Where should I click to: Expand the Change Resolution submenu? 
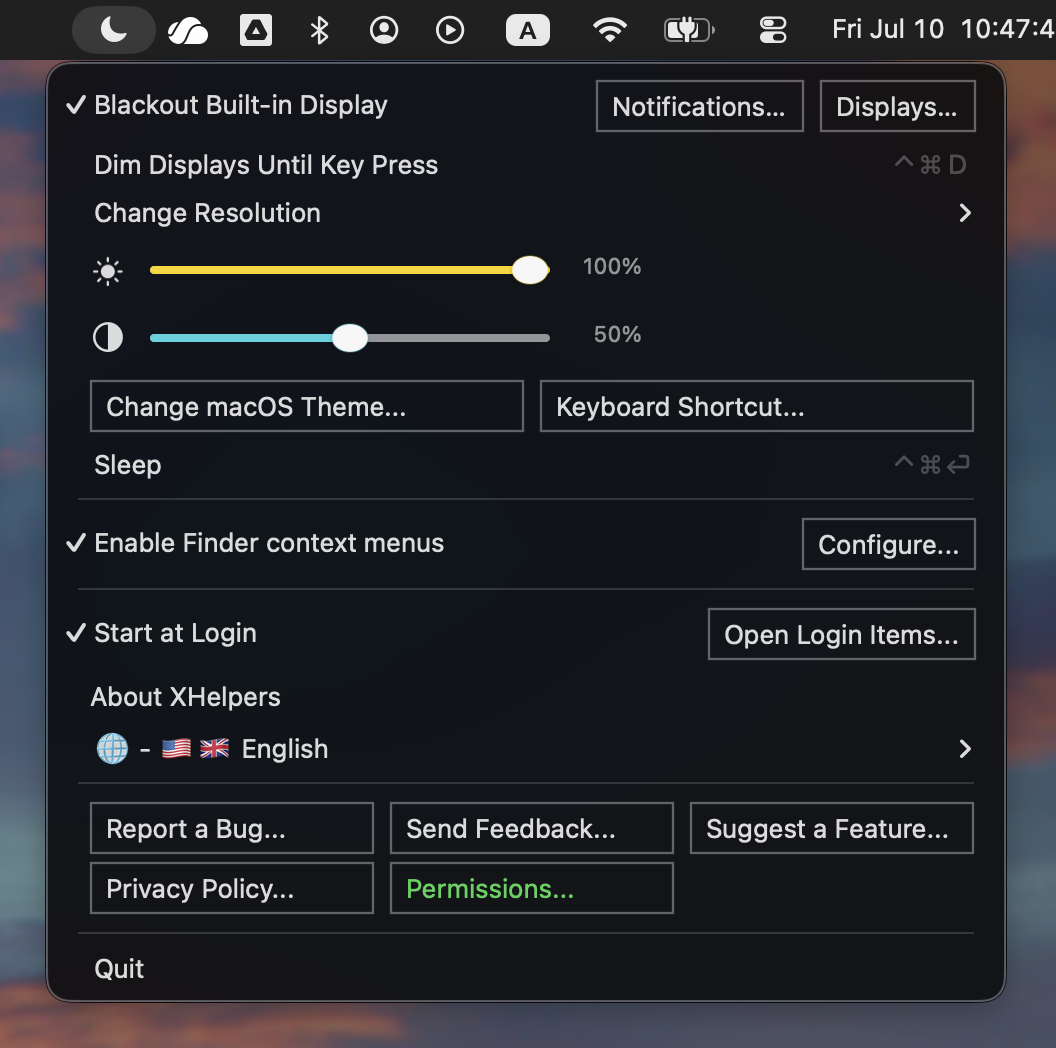click(x=526, y=213)
